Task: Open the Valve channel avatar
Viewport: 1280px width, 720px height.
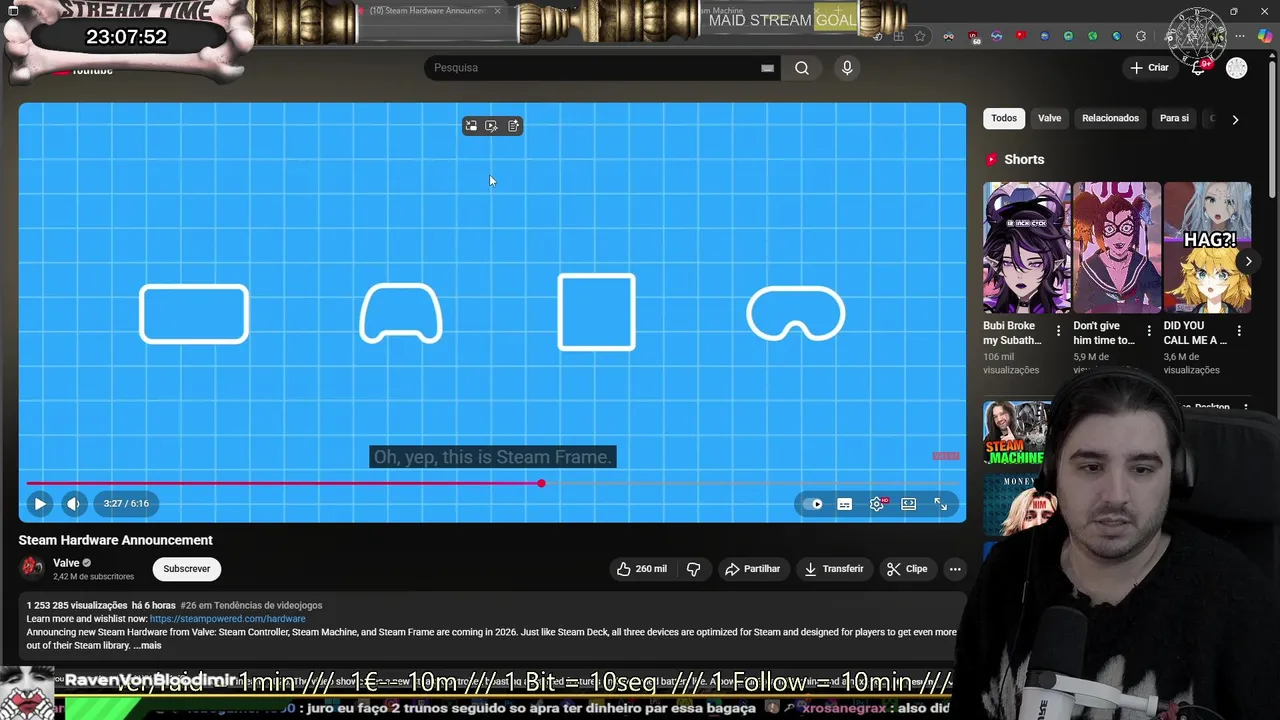Action: [x=33, y=568]
